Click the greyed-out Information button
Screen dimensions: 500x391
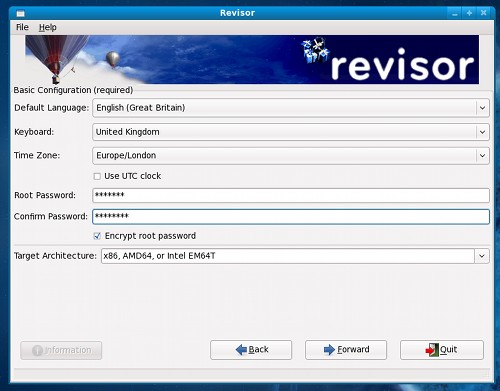click(x=61, y=350)
